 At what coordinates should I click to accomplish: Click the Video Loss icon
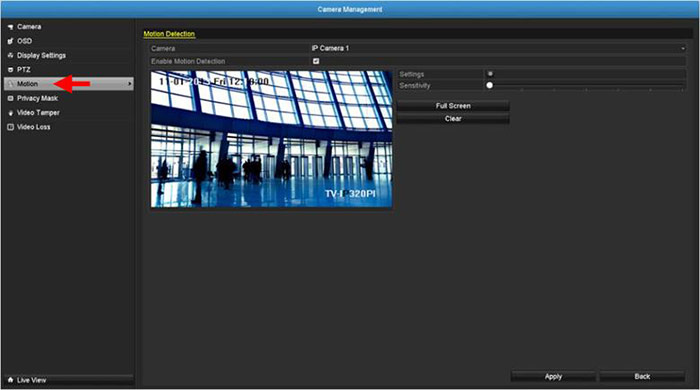pyautogui.click(x=10, y=127)
